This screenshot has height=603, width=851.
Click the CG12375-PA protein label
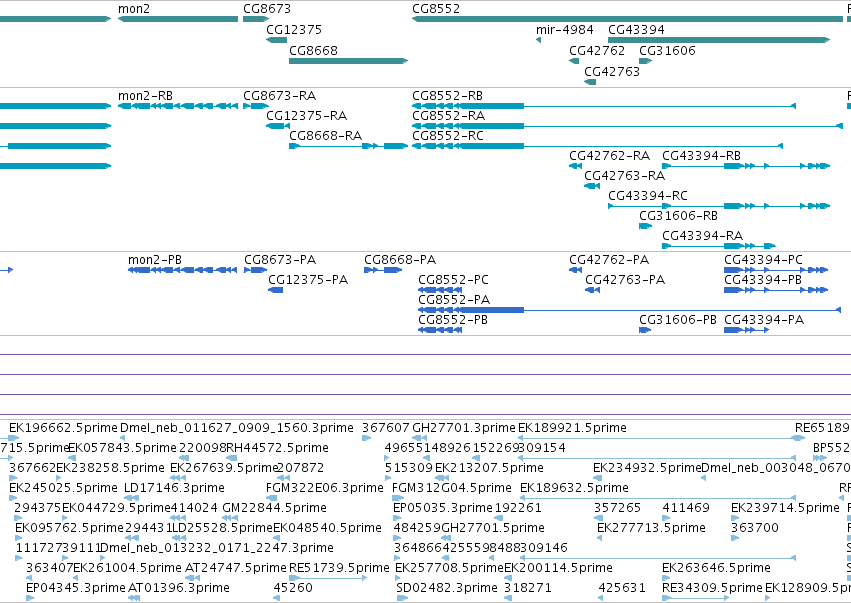(x=308, y=280)
